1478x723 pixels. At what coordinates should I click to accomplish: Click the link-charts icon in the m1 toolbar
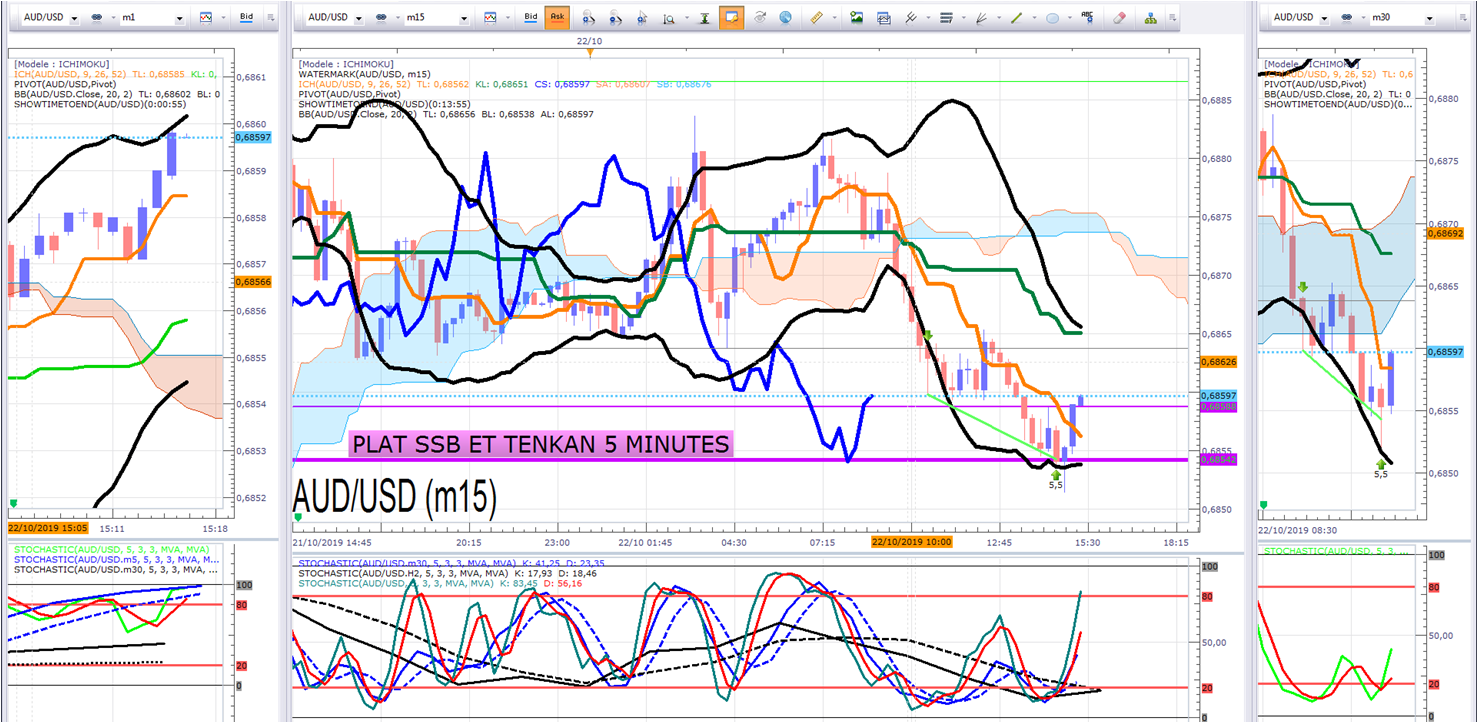click(99, 18)
